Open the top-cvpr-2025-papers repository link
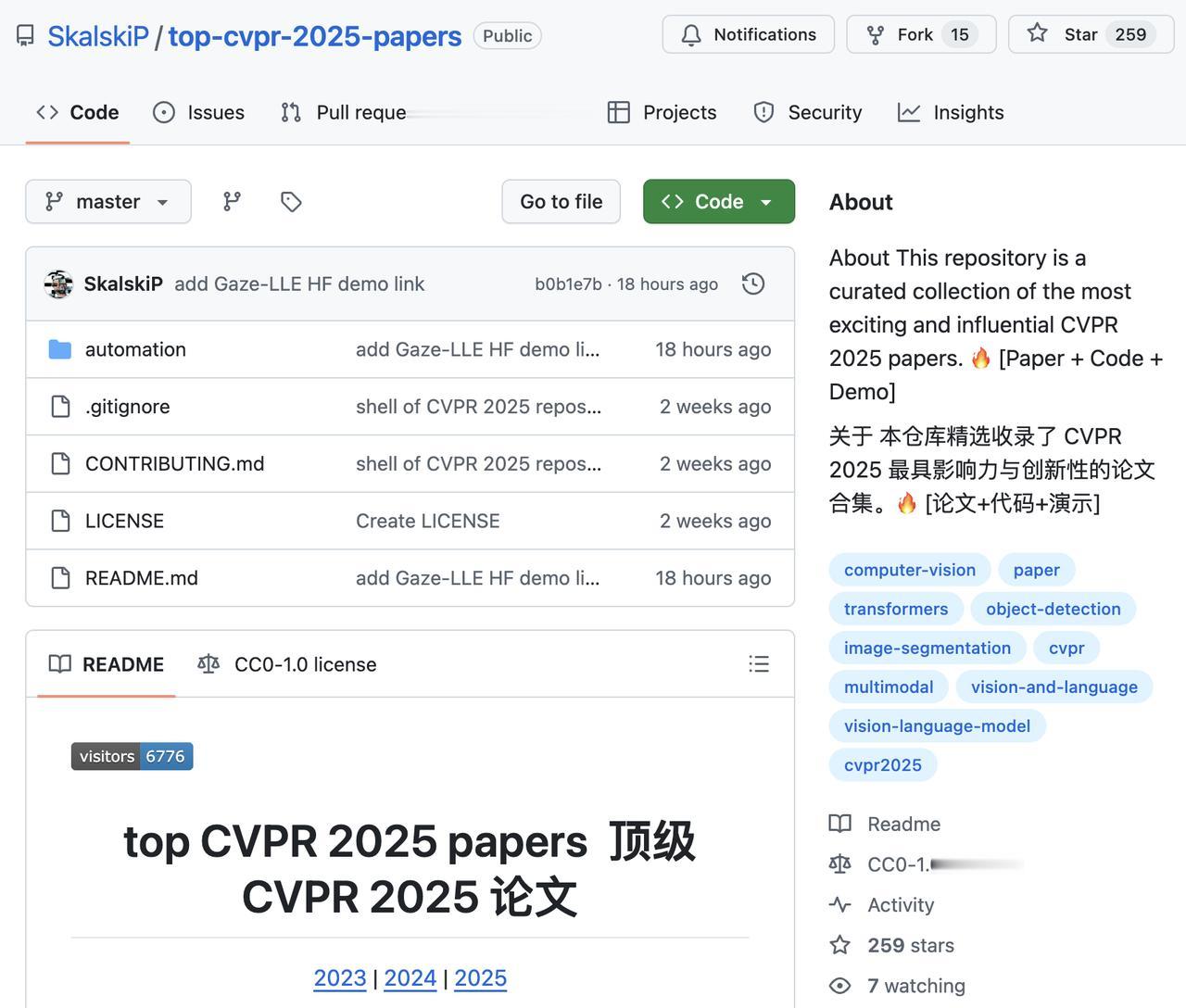Screen dimensions: 1186x1008 coord(315,35)
